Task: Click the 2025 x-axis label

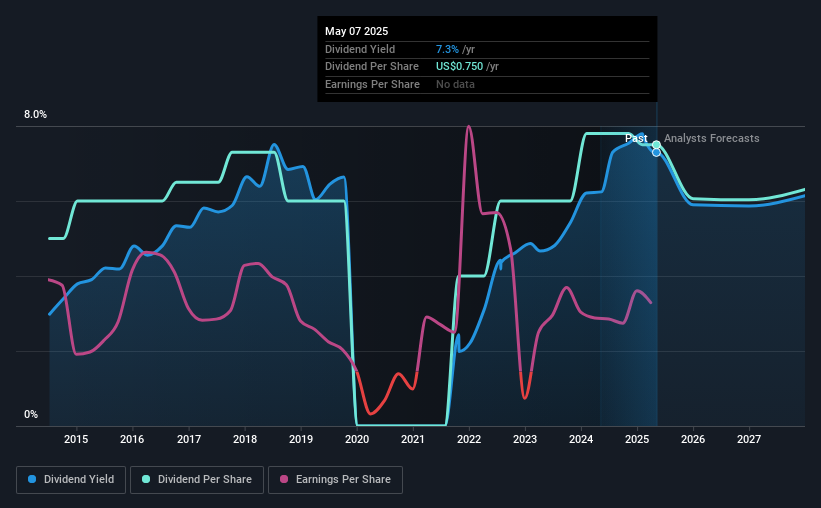Action: coord(637,439)
